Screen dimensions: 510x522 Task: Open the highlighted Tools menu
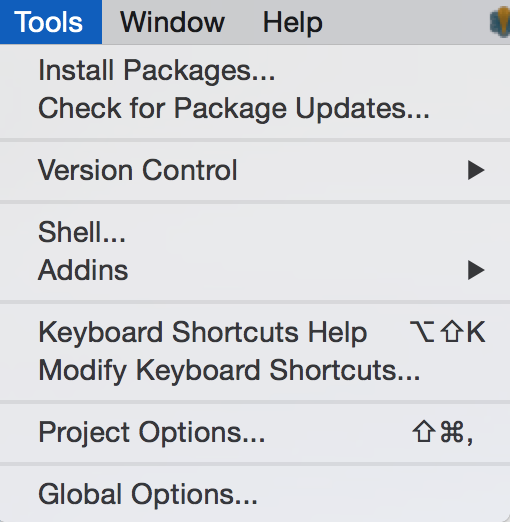pyautogui.click(x=49, y=22)
